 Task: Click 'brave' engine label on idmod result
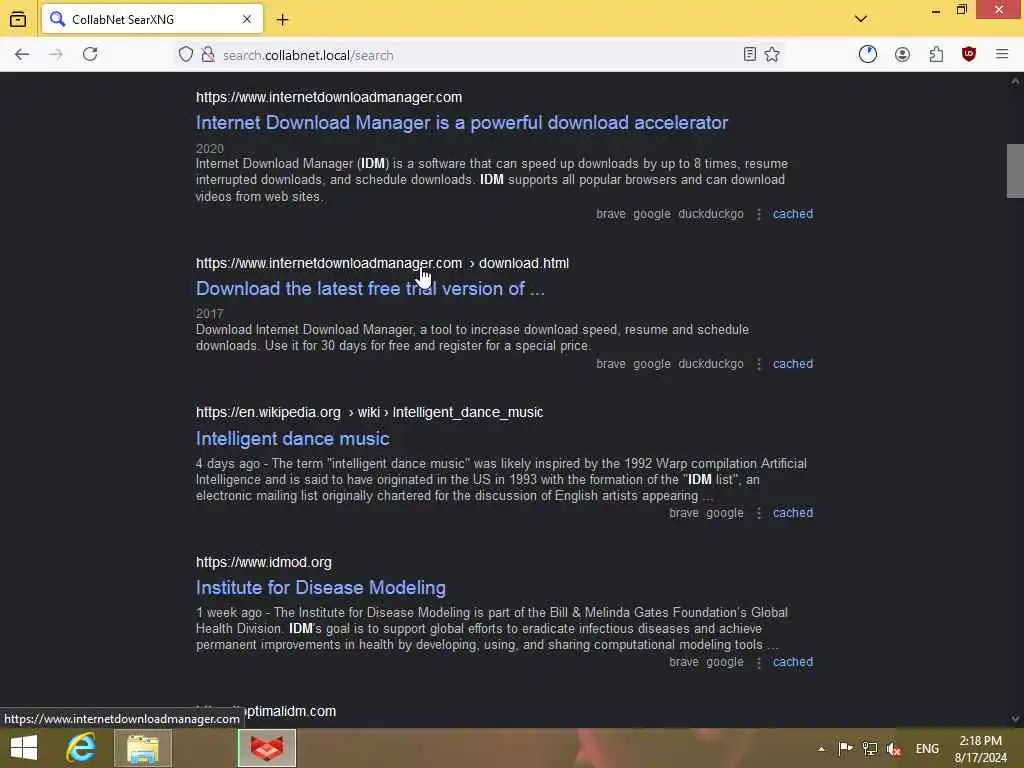coord(684,662)
